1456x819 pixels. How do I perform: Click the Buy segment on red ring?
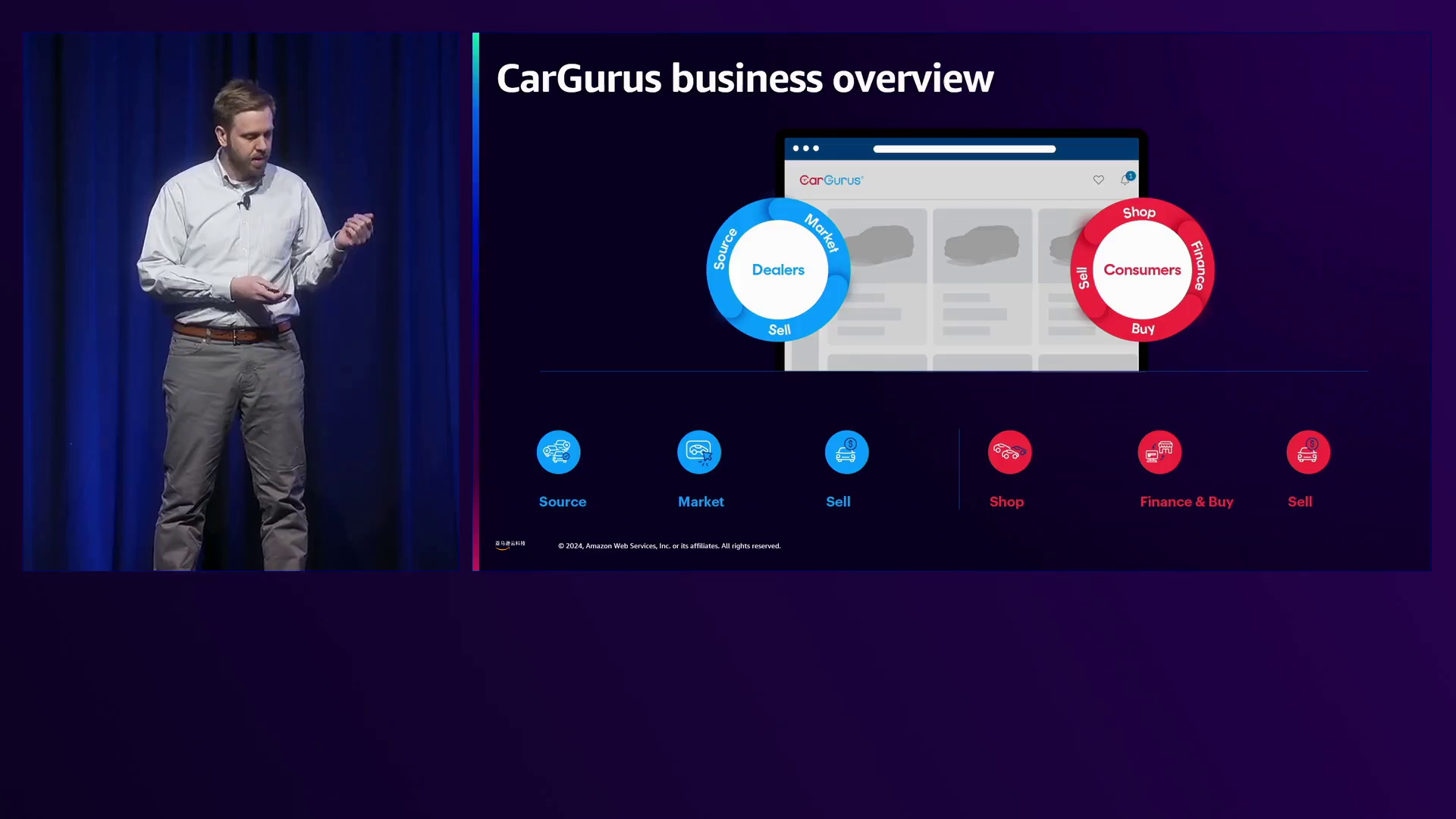pyautogui.click(x=1143, y=329)
